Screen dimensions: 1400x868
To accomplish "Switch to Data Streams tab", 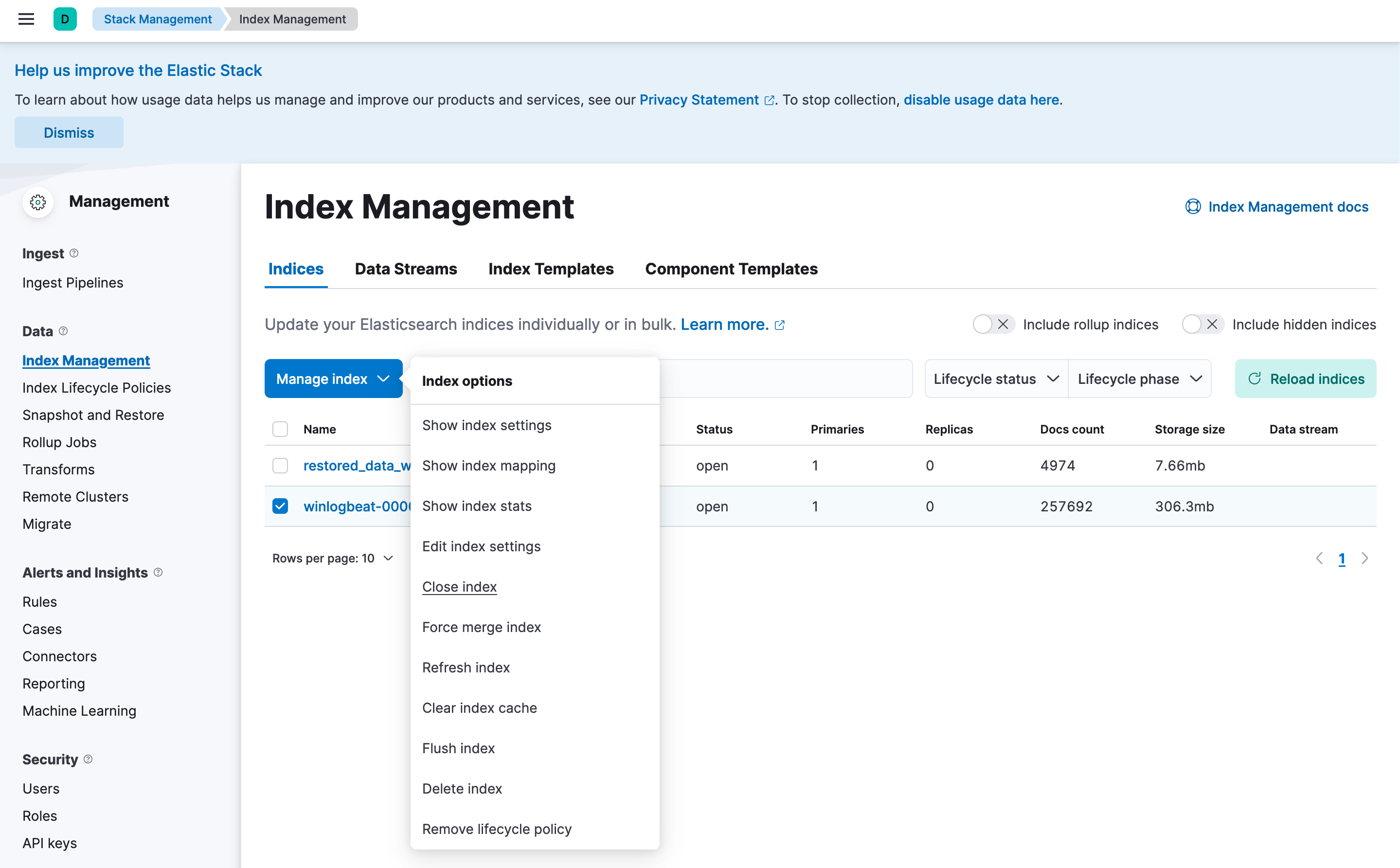I will click(x=406, y=269).
